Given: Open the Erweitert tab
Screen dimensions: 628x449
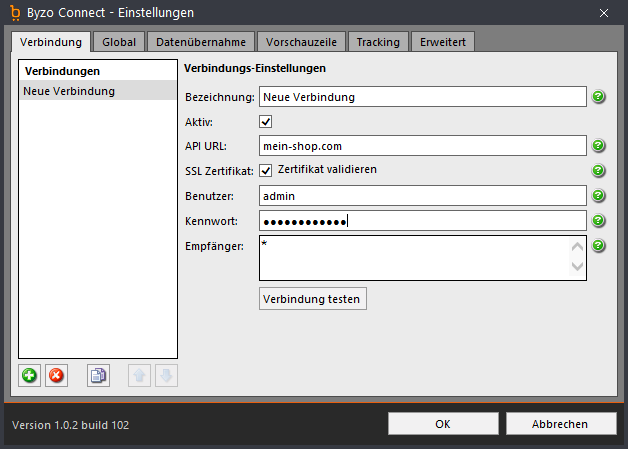Looking at the screenshot, I should tap(443, 42).
